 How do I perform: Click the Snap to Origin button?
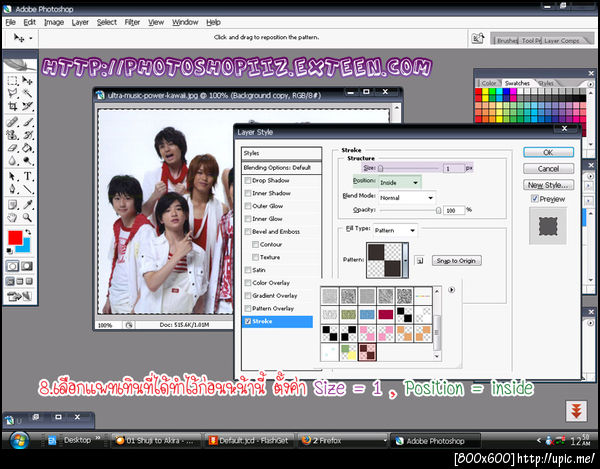pyautogui.click(x=456, y=261)
